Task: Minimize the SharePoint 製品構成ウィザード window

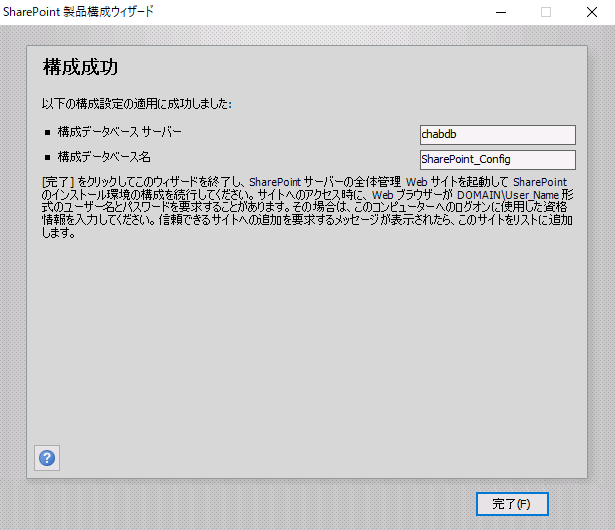Action: 499,12
